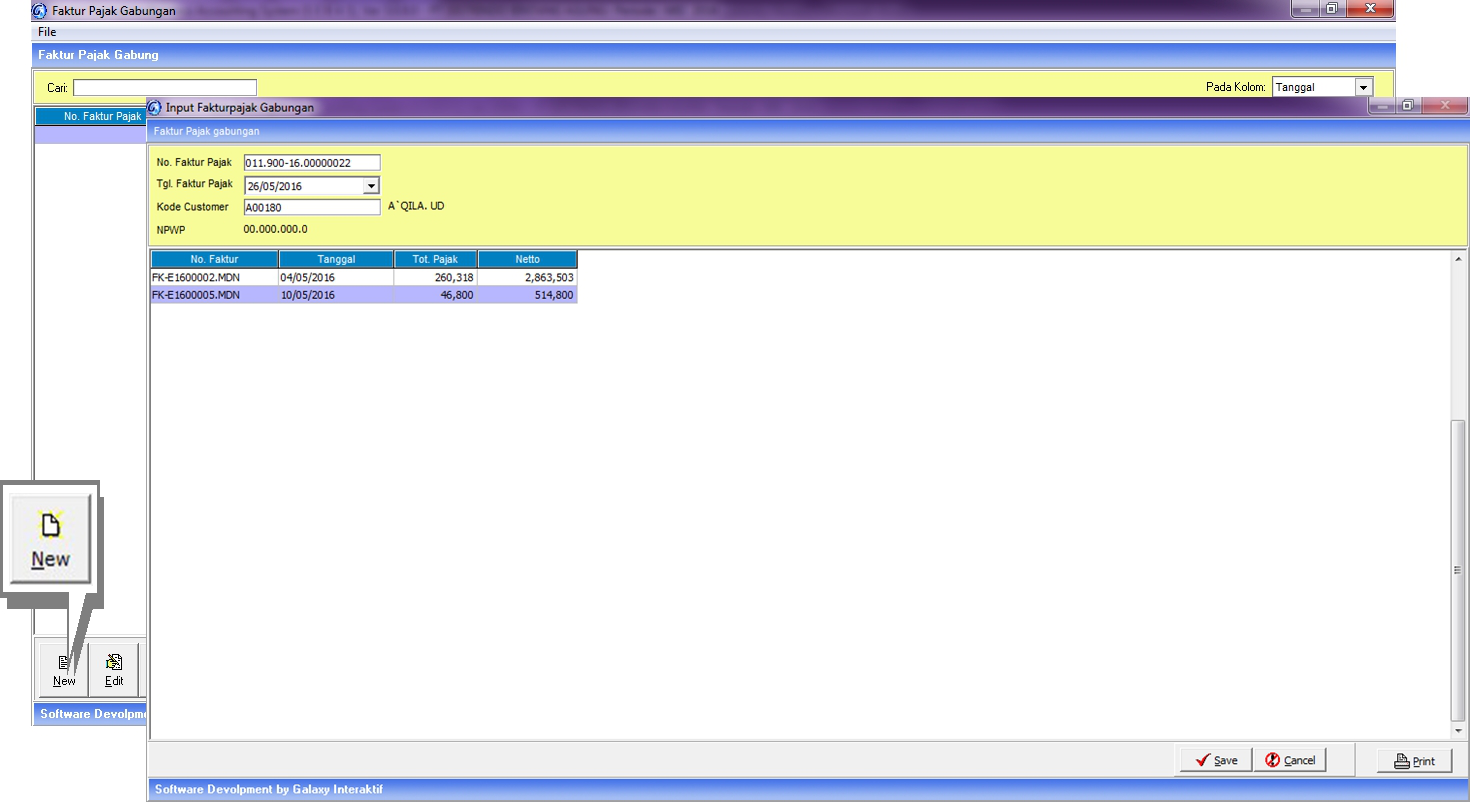Click the enlarged New callout icon
The height and width of the screenshot is (802, 1470).
(x=51, y=538)
